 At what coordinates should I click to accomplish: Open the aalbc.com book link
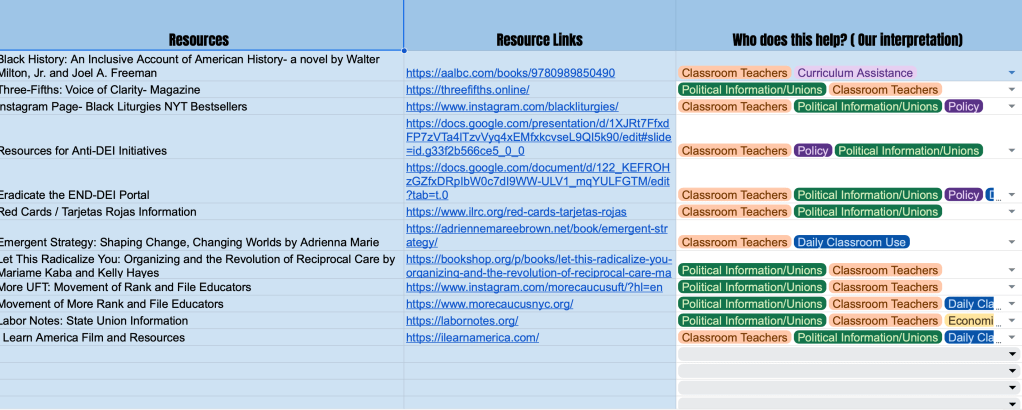tap(510, 73)
